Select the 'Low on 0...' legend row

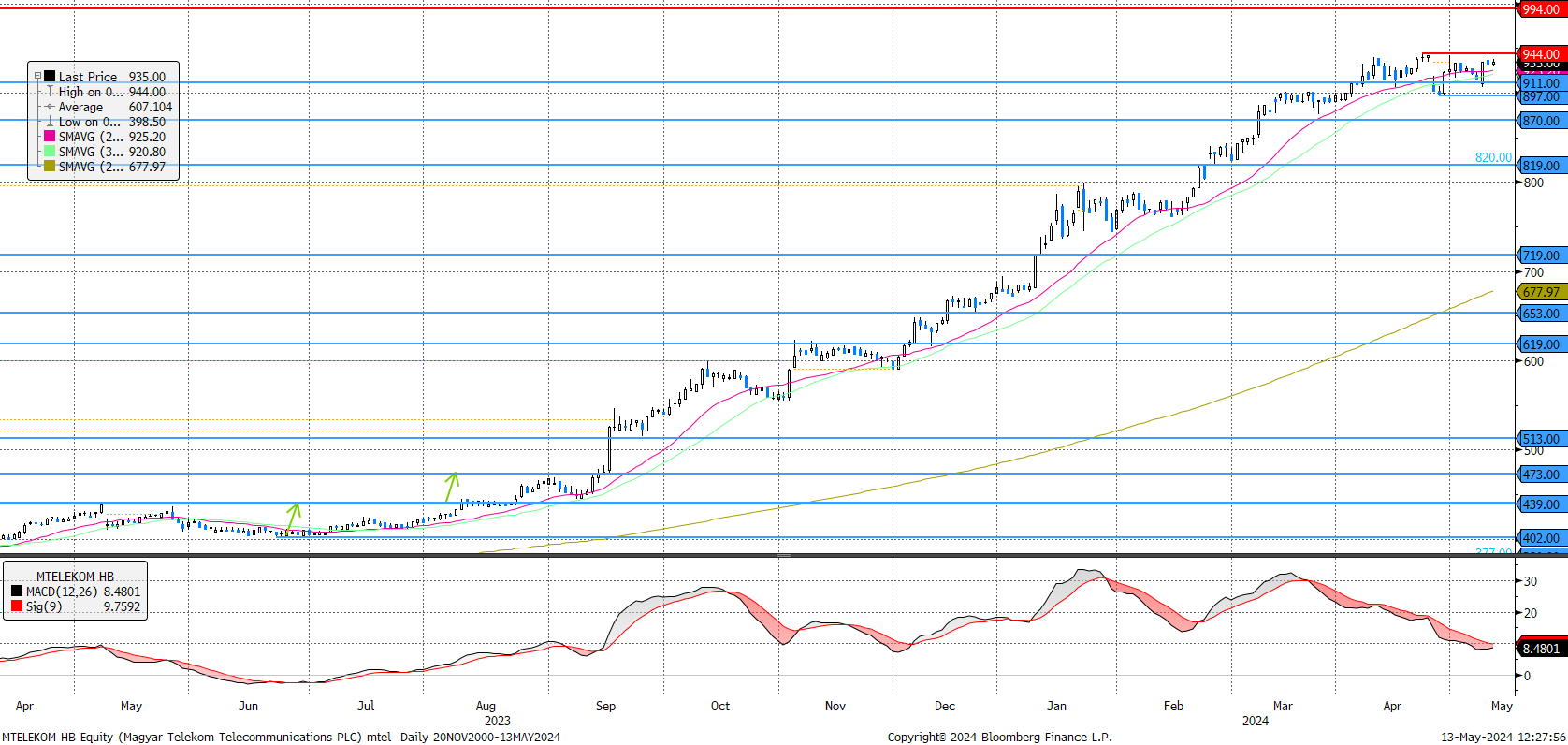tap(112, 122)
